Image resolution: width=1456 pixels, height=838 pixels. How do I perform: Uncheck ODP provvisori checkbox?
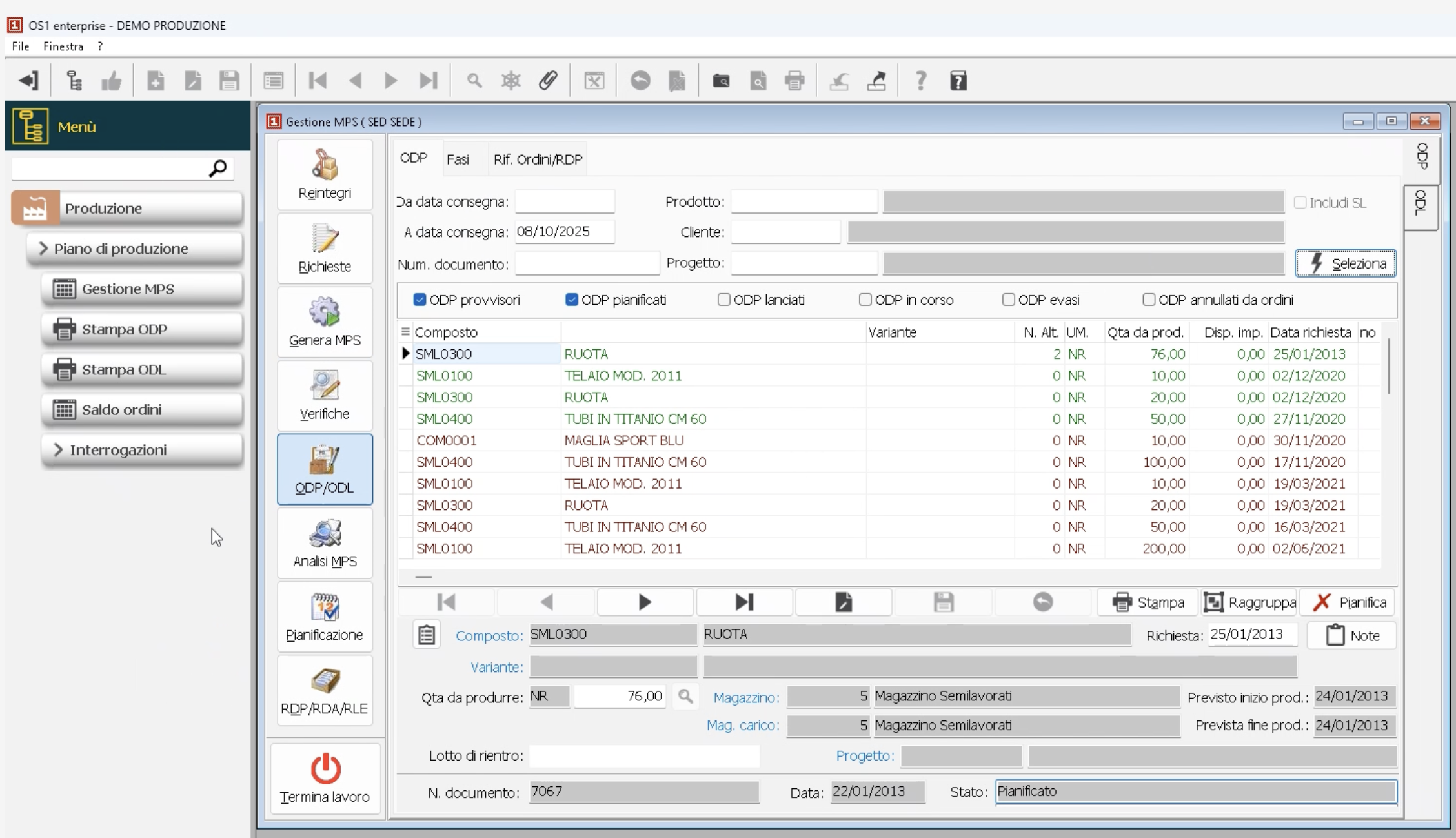coord(420,300)
